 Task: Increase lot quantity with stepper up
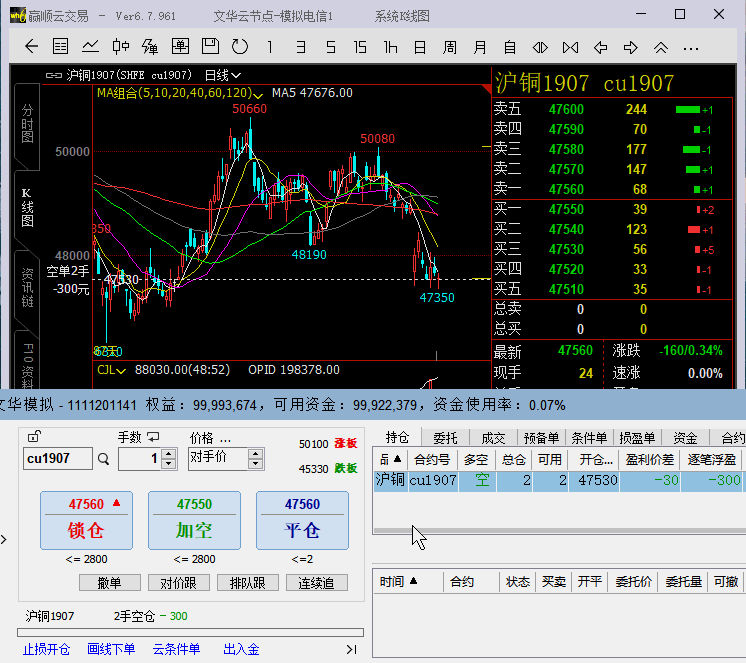point(168,454)
